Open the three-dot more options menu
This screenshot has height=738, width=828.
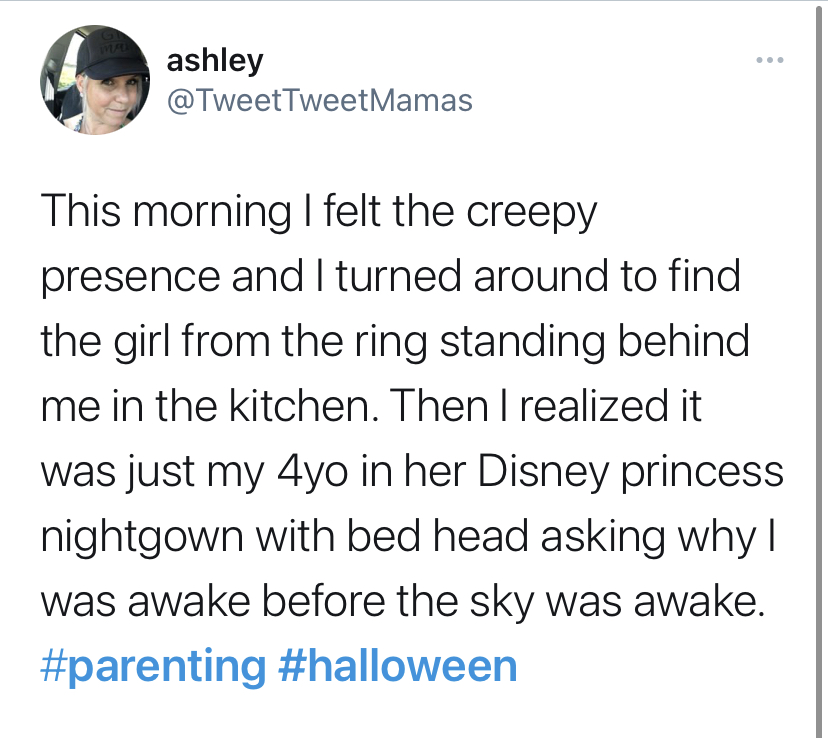point(769,62)
